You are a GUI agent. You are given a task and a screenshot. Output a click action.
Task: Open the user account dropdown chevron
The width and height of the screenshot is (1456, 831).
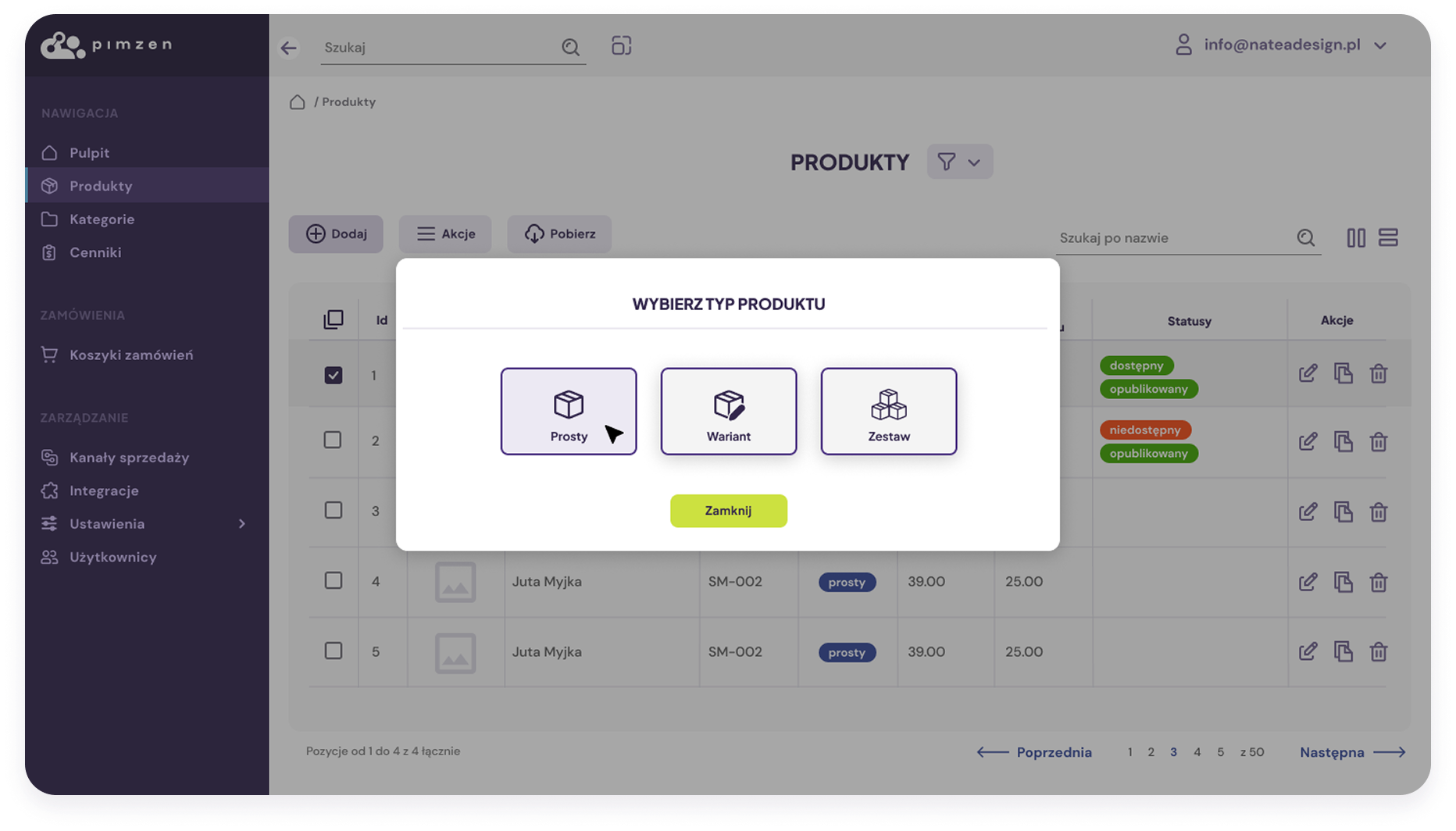pos(1380,46)
